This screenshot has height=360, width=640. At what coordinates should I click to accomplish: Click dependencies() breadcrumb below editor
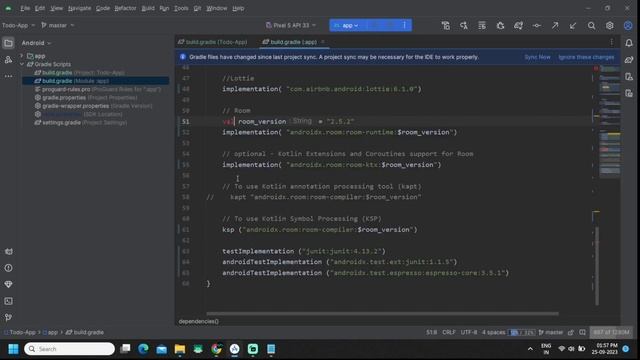tap(198, 321)
